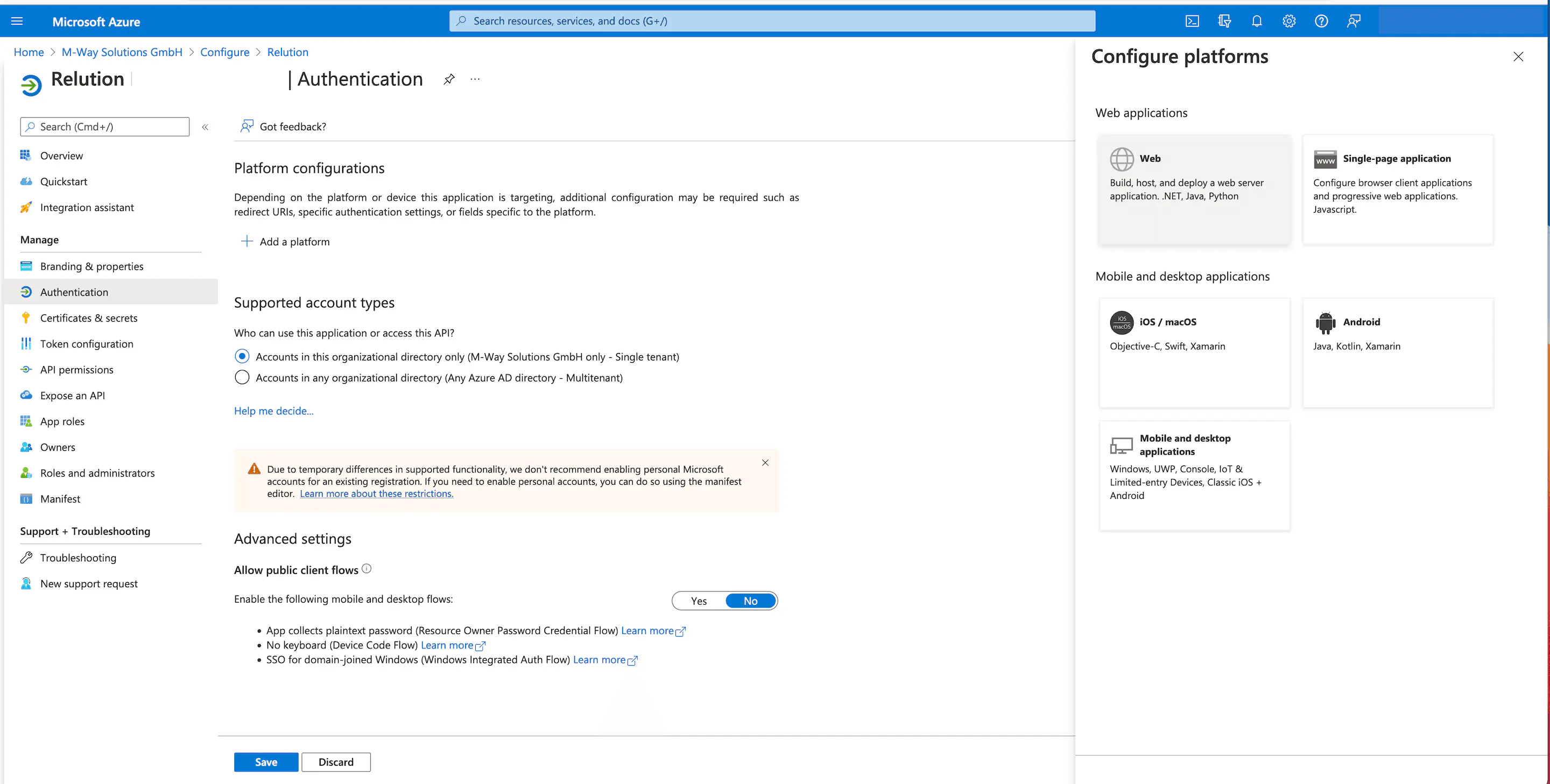
Task: Select the Android platform tile
Action: point(1397,352)
